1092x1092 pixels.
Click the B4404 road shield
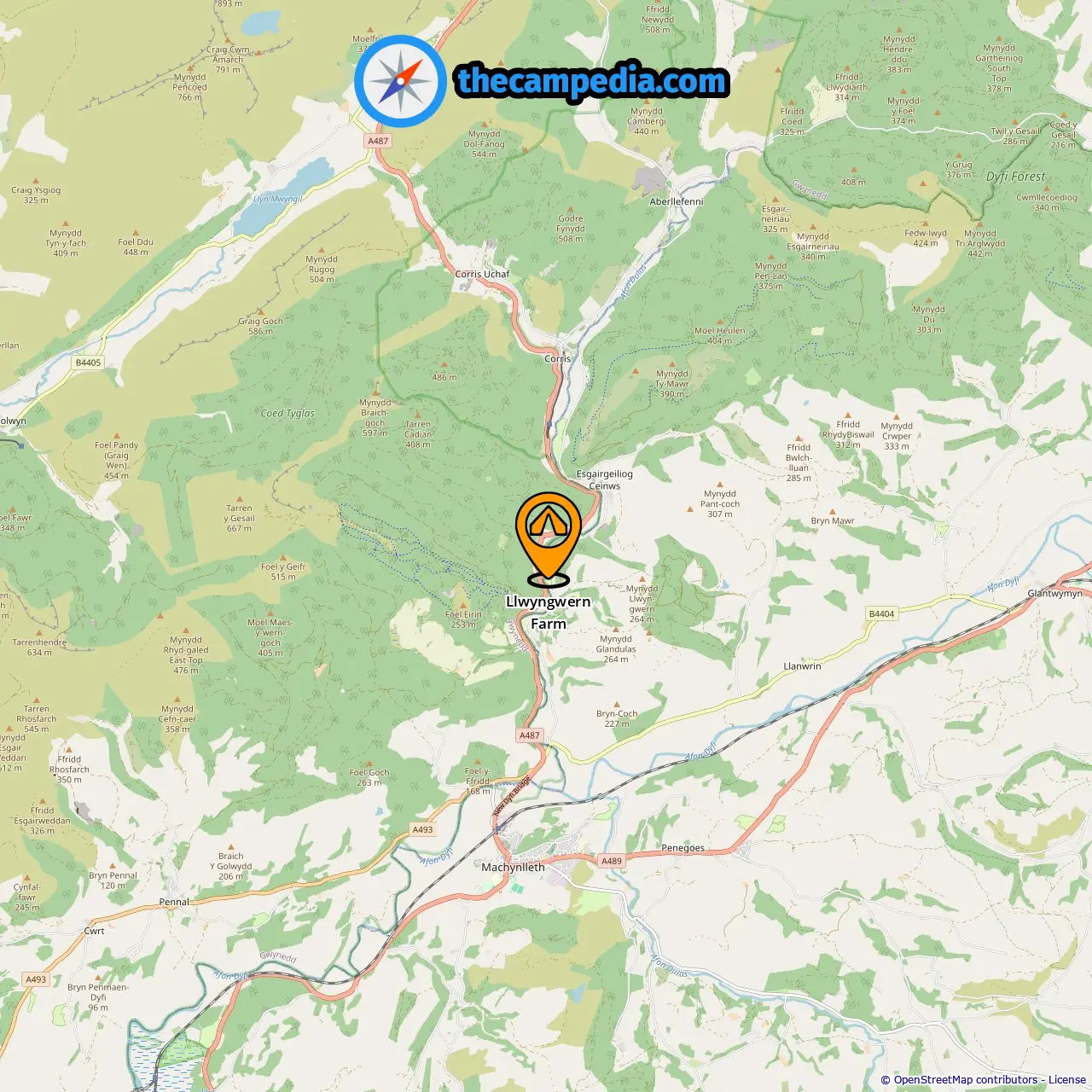click(881, 614)
